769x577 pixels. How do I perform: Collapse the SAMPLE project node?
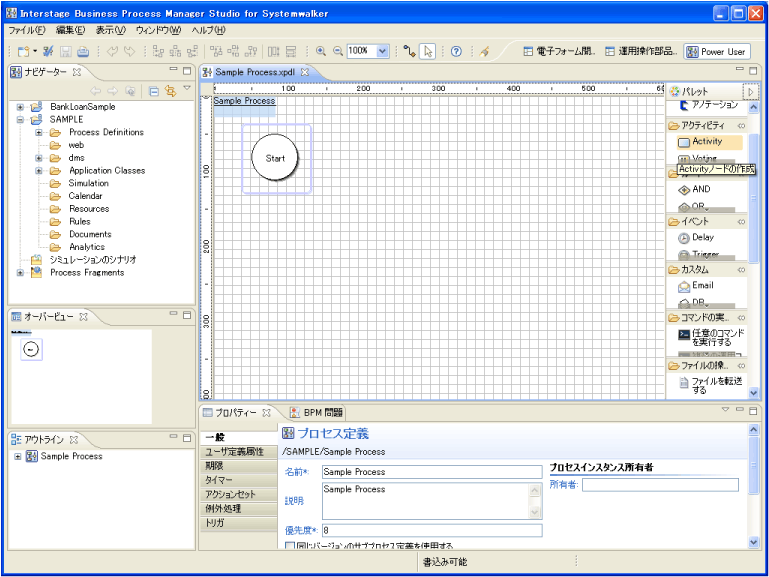pos(20,120)
